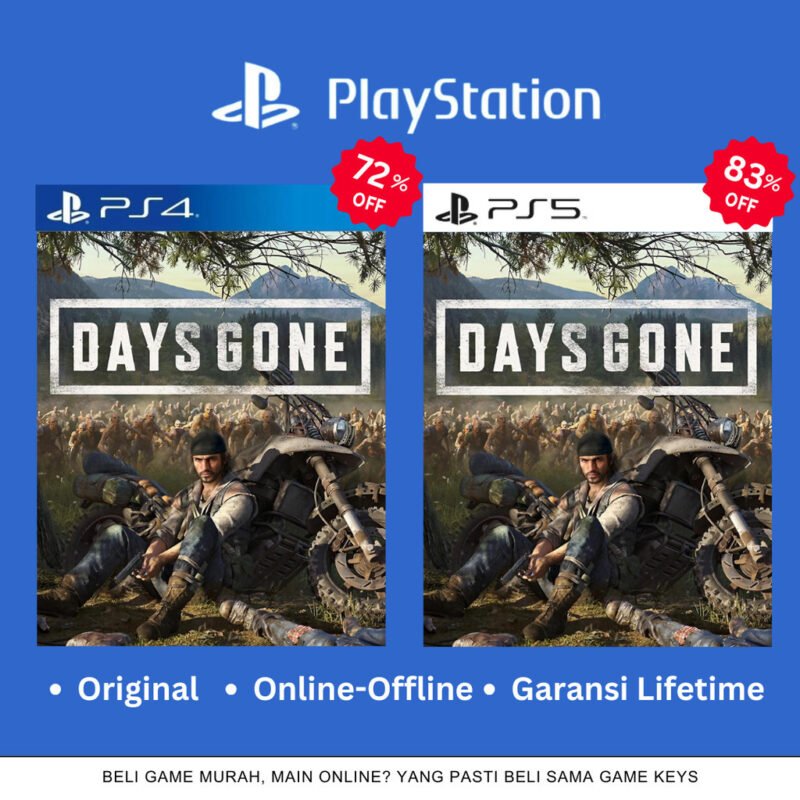The width and height of the screenshot is (800, 800).
Task: Click the PS4 text label
Action: [x=146, y=208]
